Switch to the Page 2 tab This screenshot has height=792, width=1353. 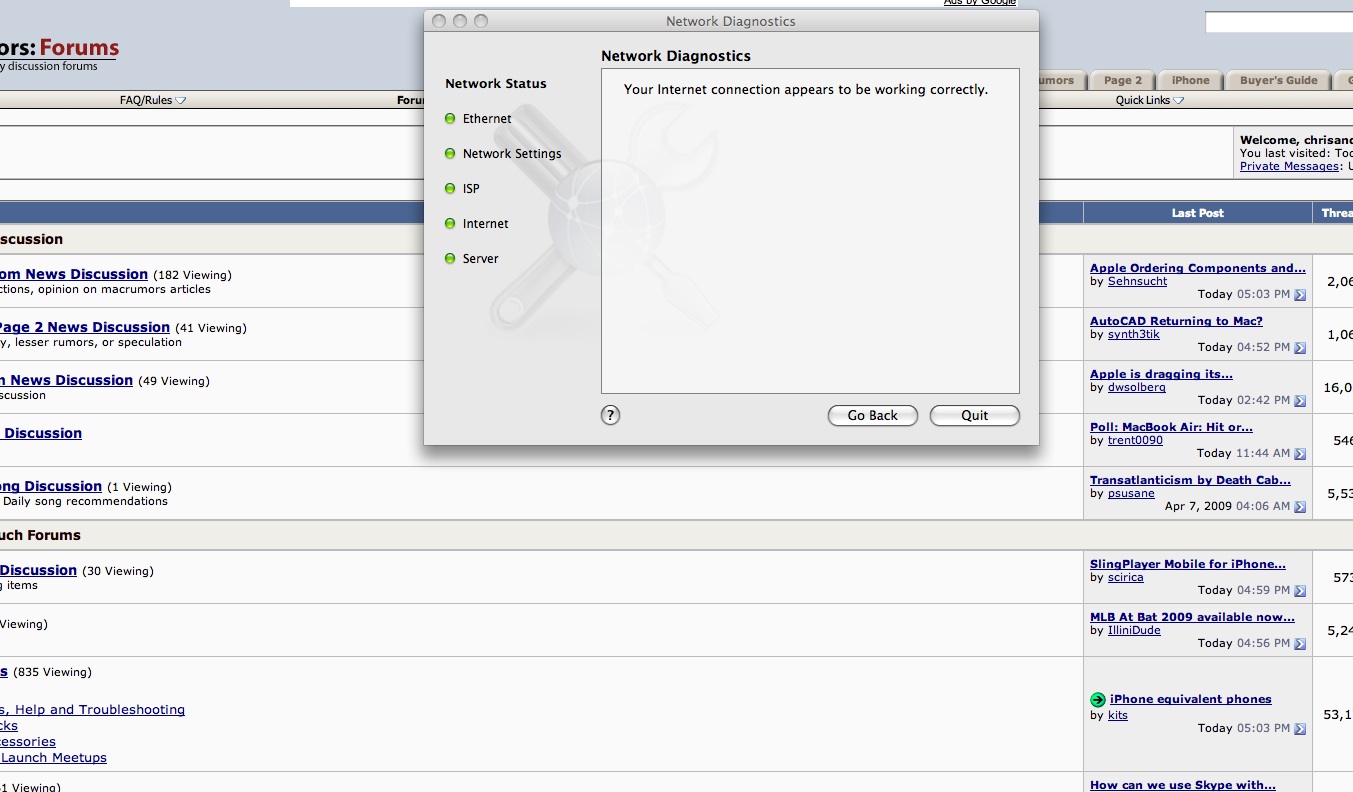(x=1123, y=81)
